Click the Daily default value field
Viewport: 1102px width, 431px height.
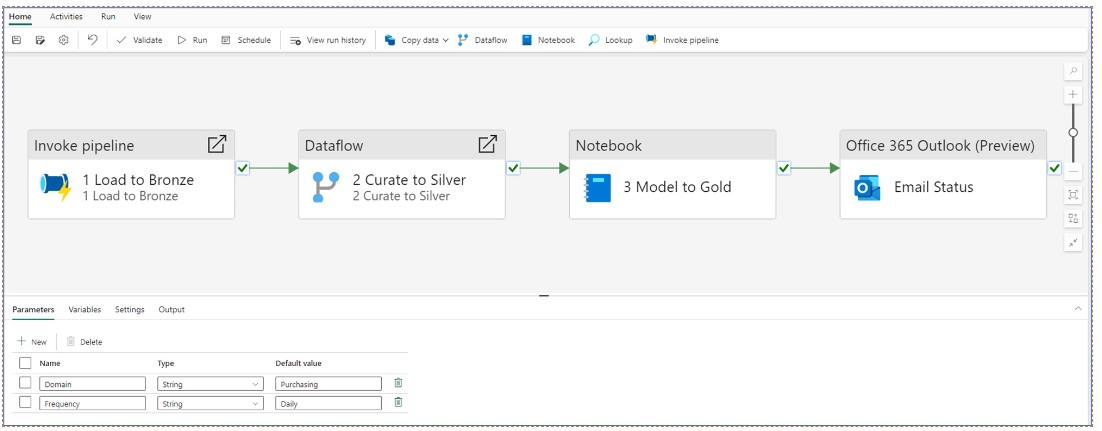tap(328, 404)
